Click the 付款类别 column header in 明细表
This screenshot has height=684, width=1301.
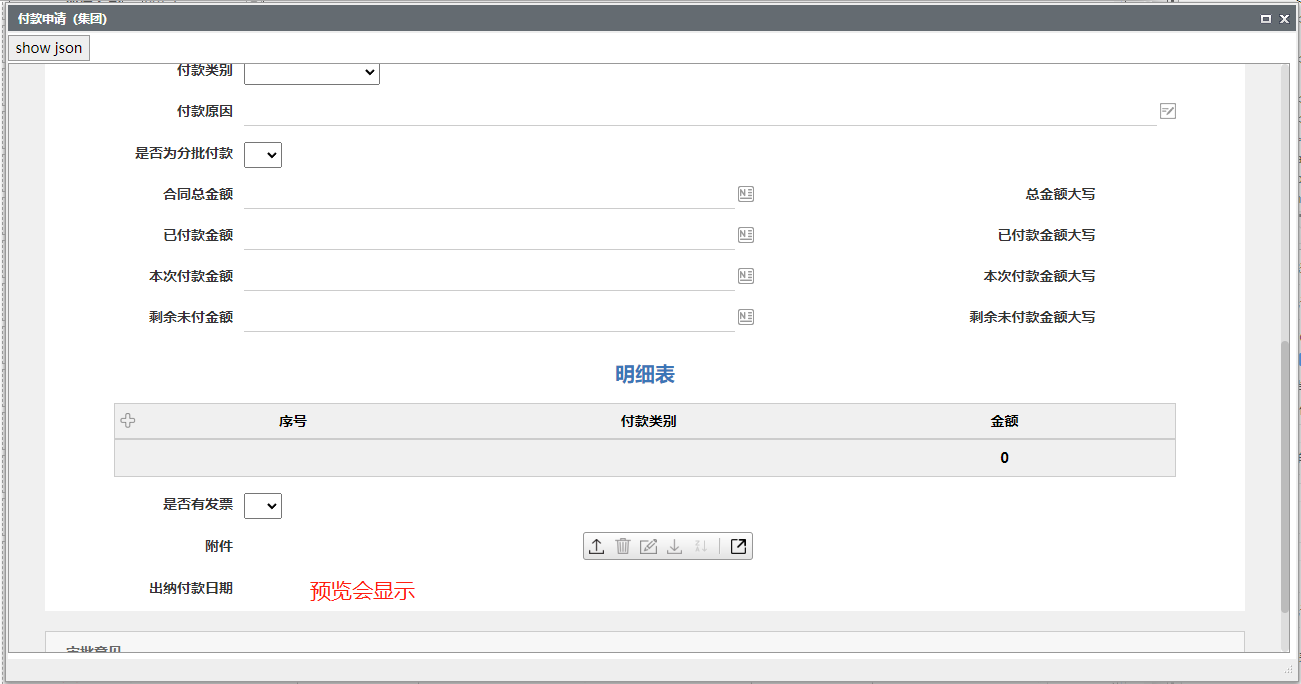(648, 421)
